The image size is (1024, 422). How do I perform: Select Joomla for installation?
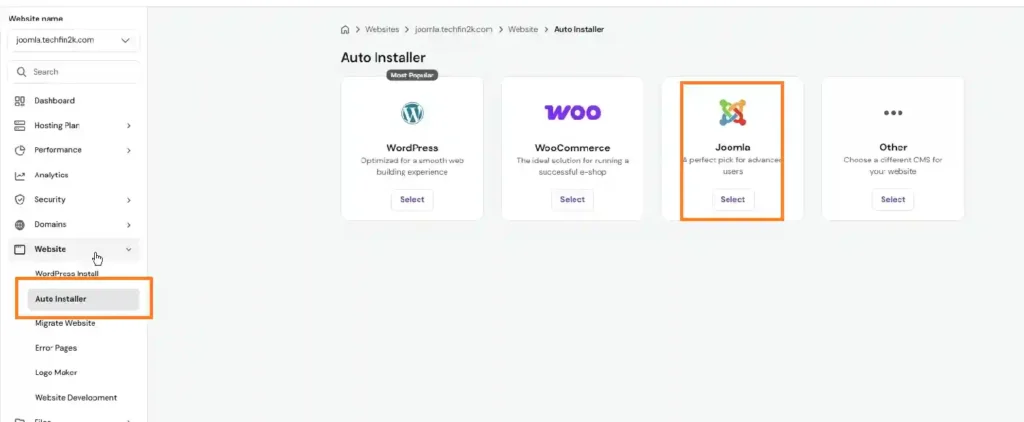[733, 200]
